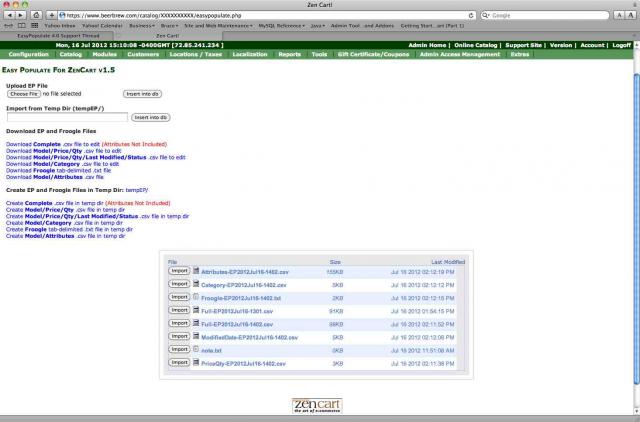Click Import button for Attributes-EP2012Jul16-1402.csv
Screen dimensions: 640x422
click(x=179, y=271)
